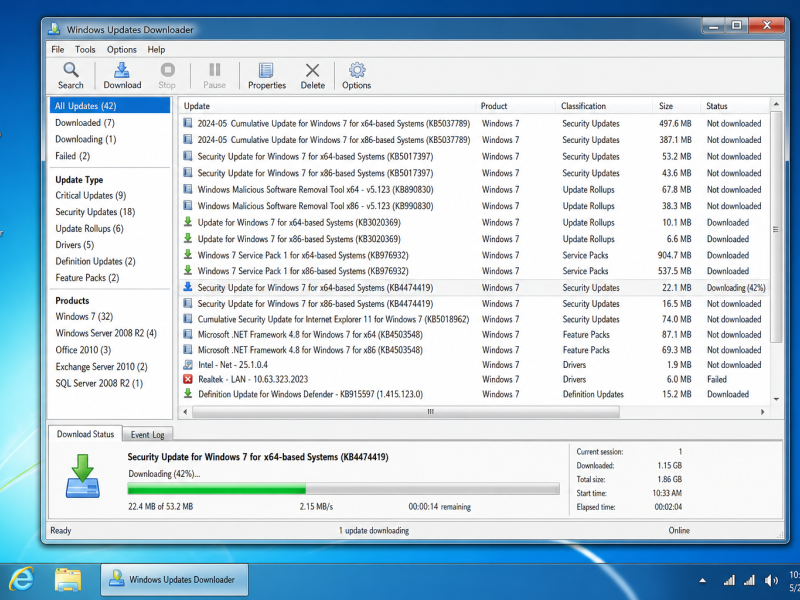Click blue downloading arrow icon for KB4474419 x64

coord(188,287)
